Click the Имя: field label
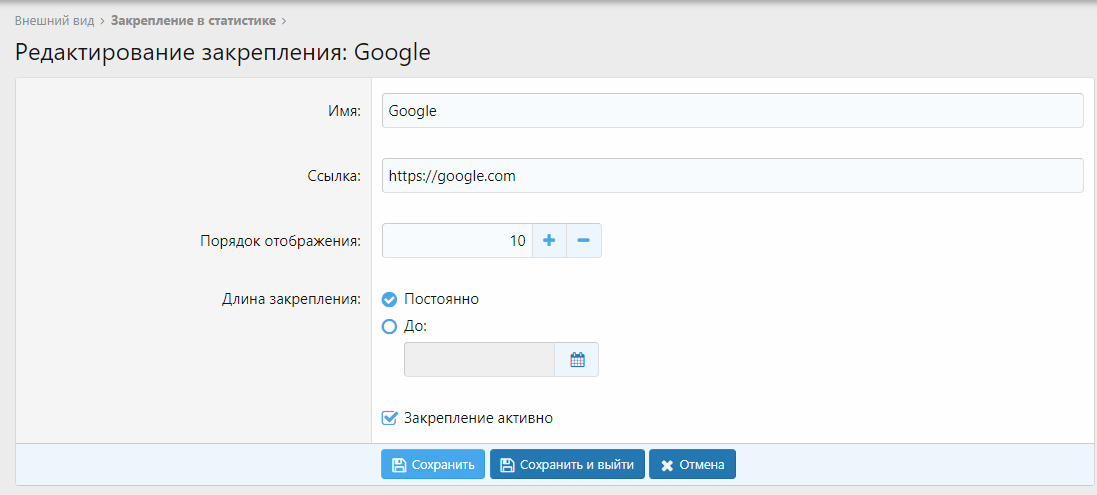The image size is (1097, 495). click(344, 111)
